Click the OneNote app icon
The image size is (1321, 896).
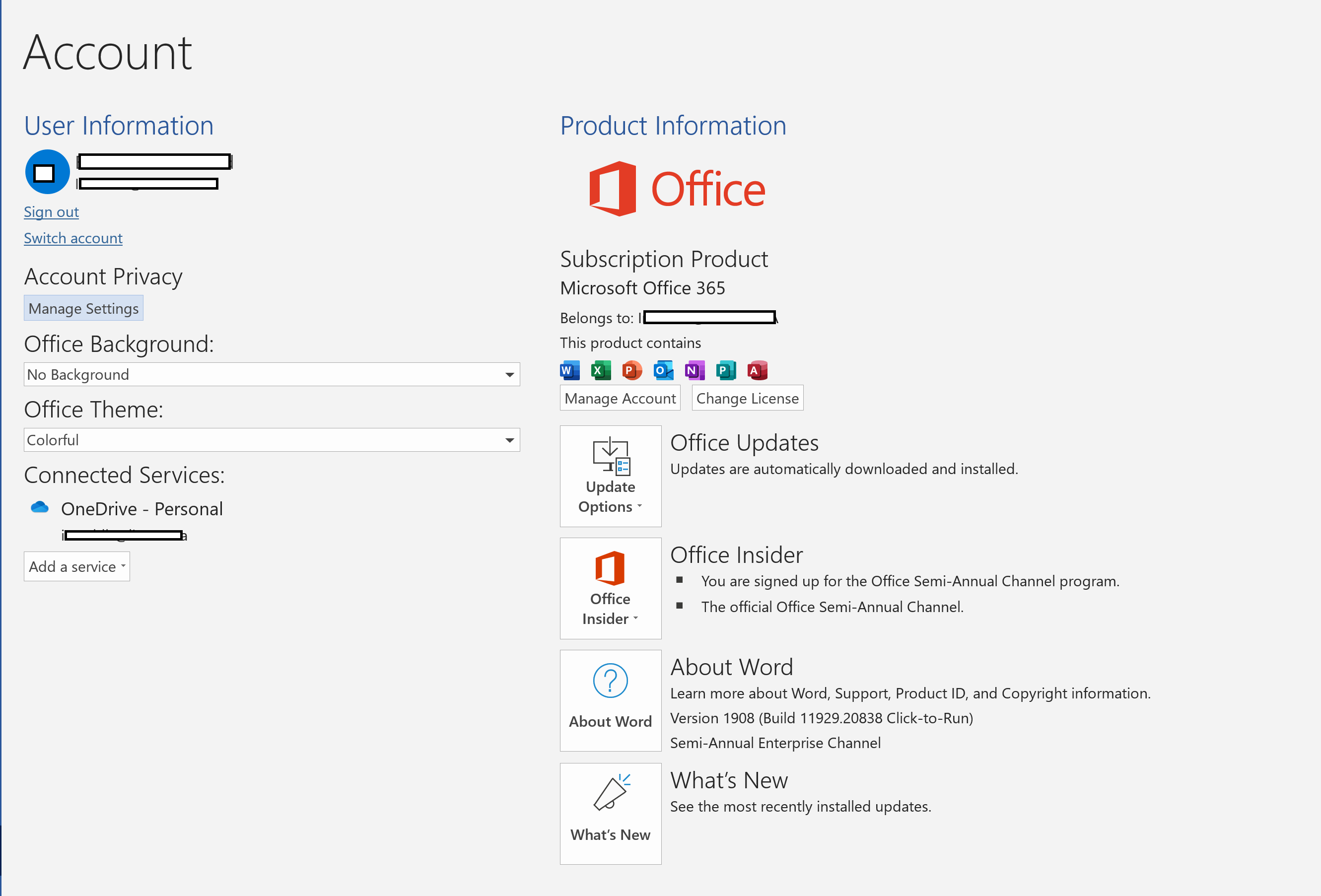(x=695, y=370)
